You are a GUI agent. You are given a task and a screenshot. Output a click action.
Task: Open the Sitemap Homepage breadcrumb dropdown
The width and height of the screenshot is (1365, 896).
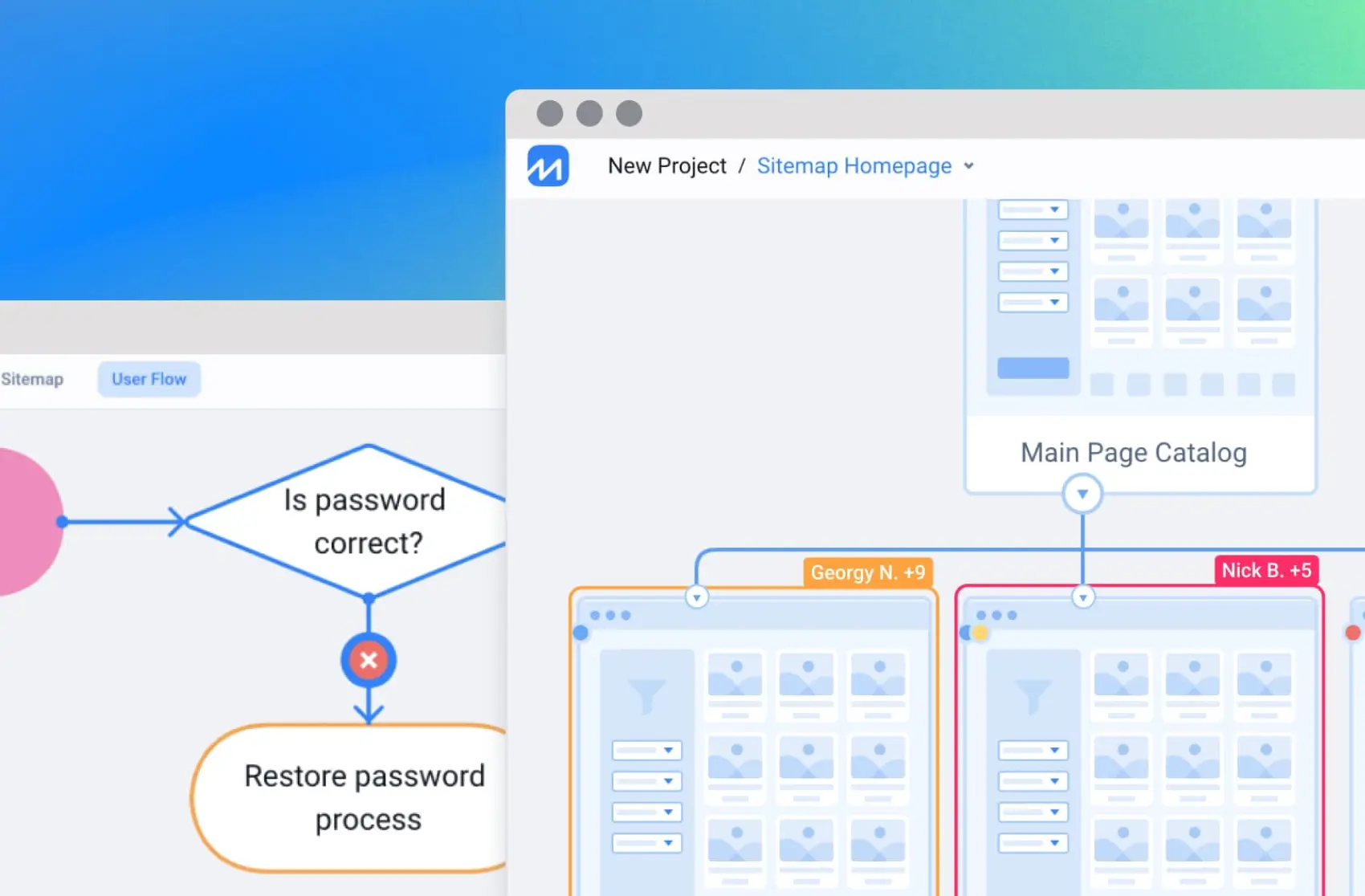[969, 166]
